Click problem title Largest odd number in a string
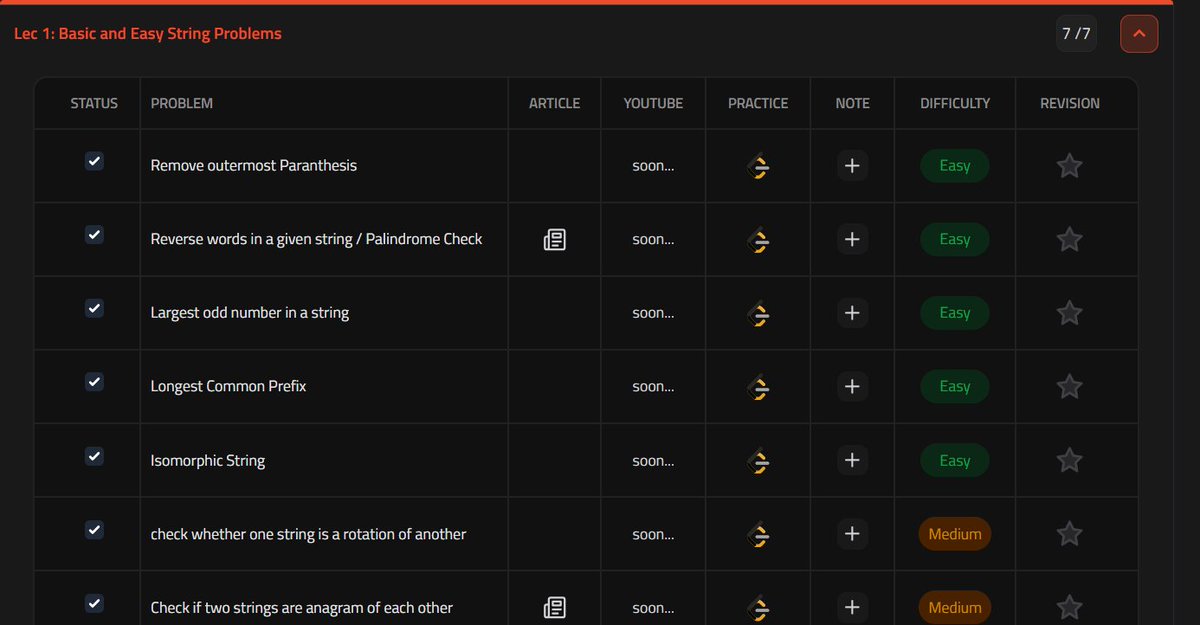 coord(250,313)
